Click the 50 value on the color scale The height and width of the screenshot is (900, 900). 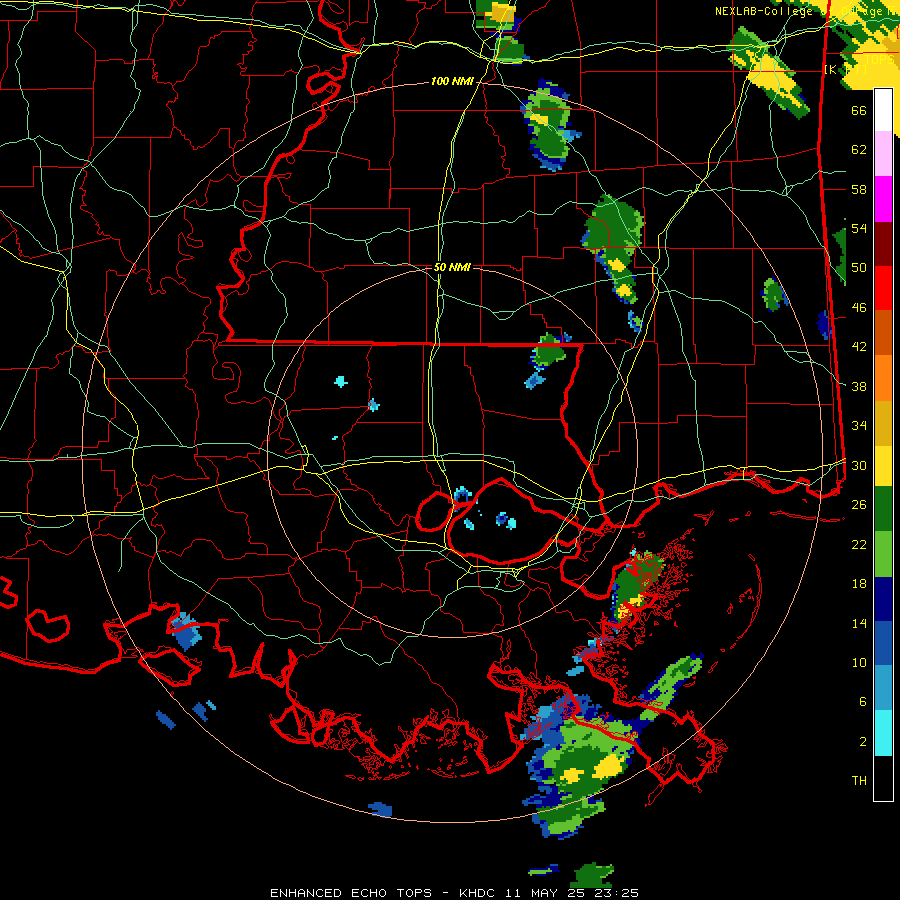tap(859, 267)
